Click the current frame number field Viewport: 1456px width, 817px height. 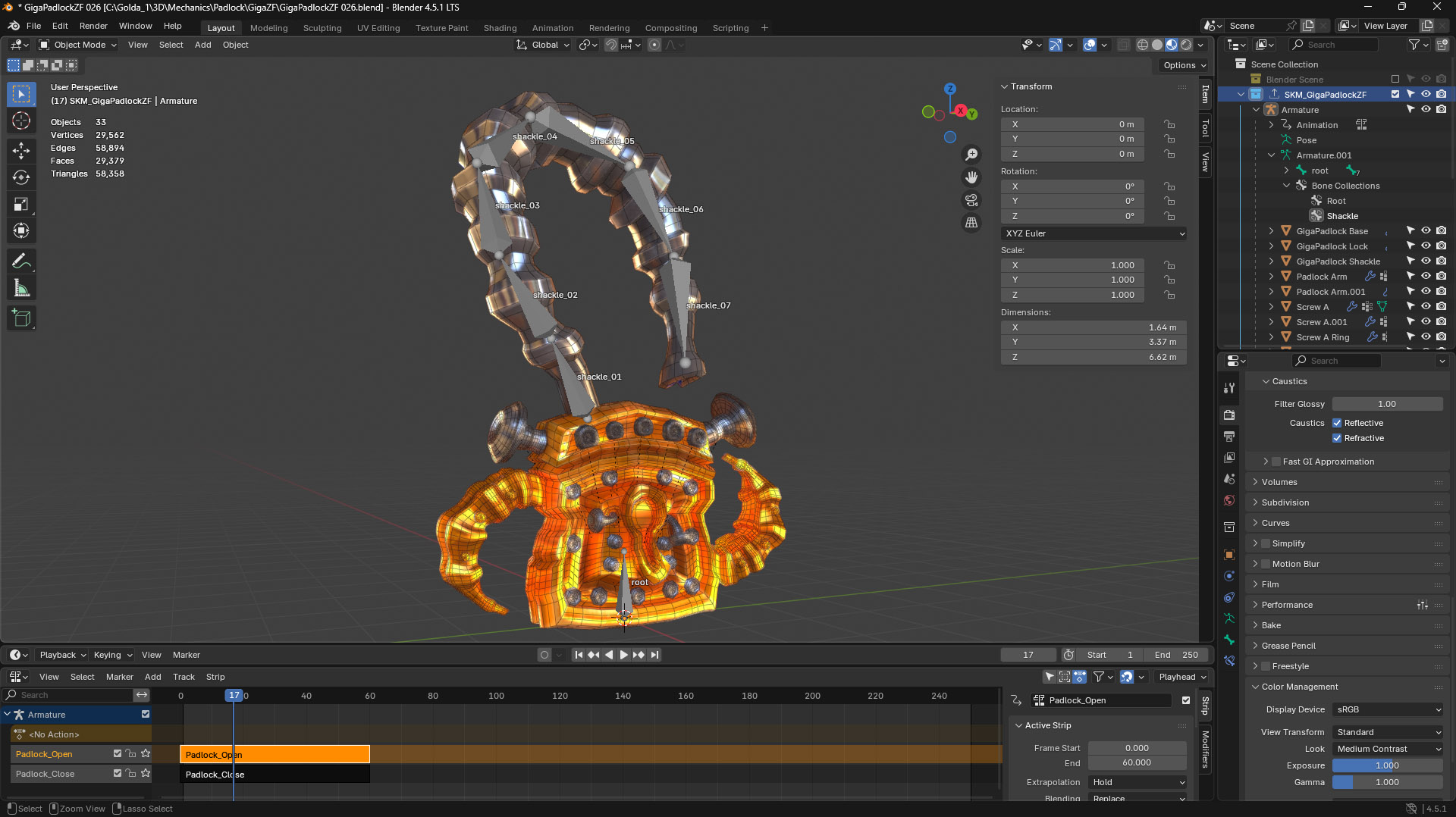1028,655
